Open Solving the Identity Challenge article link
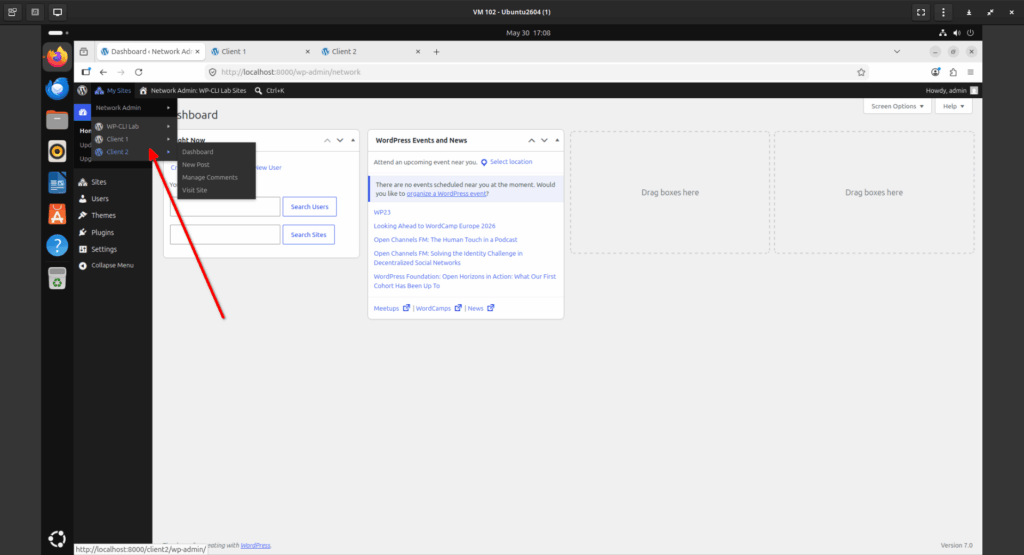 [448, 258]
